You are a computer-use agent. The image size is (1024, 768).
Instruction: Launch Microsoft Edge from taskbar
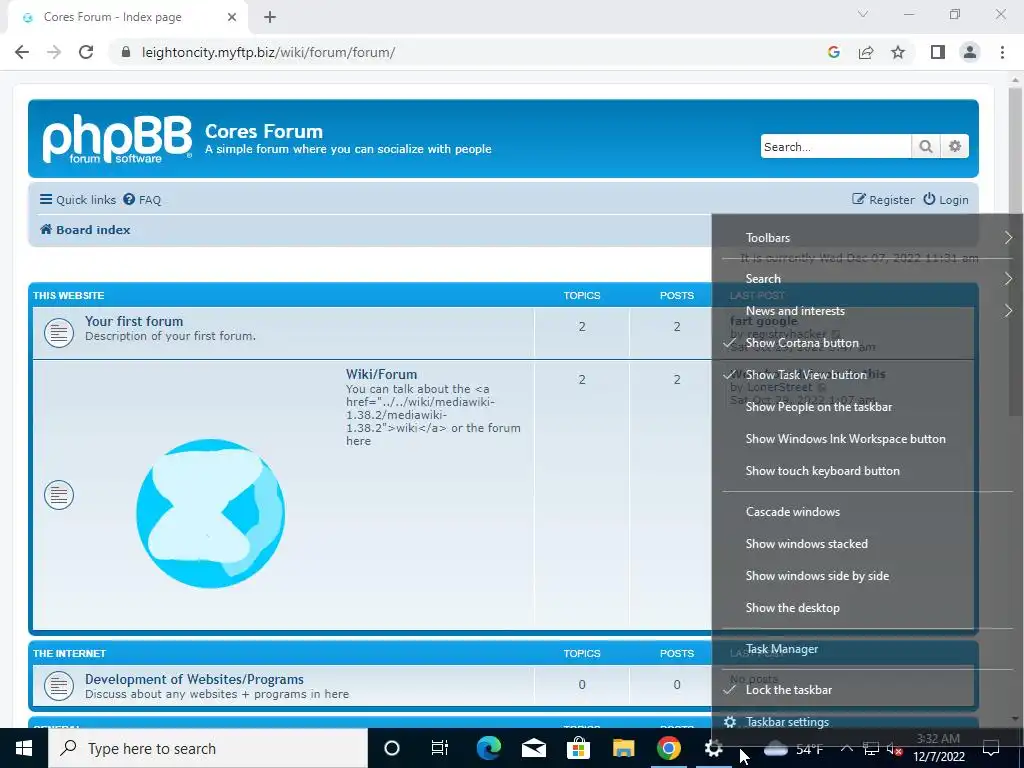coord(488,748)
